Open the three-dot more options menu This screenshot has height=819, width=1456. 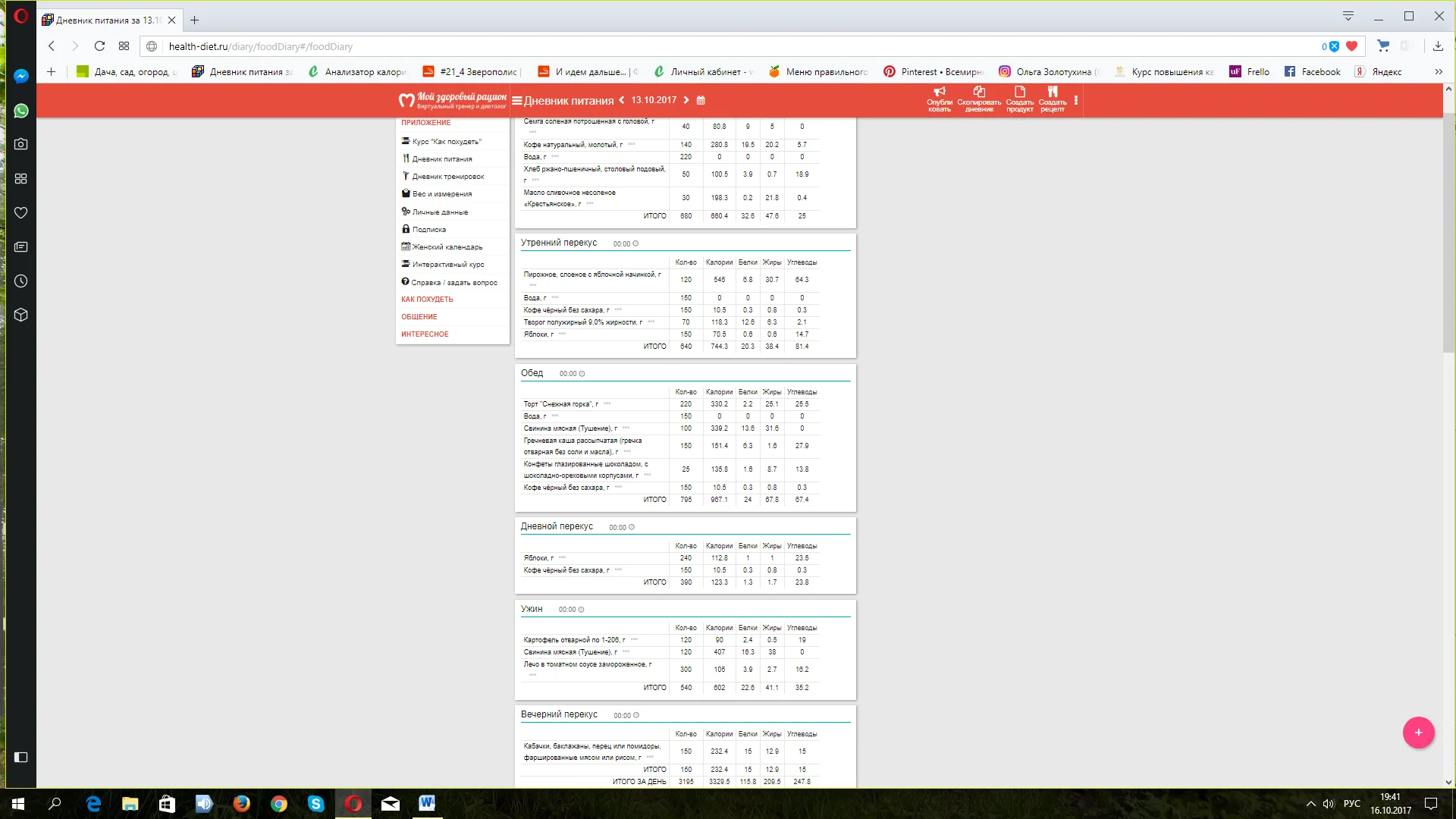pos(1075,100)
